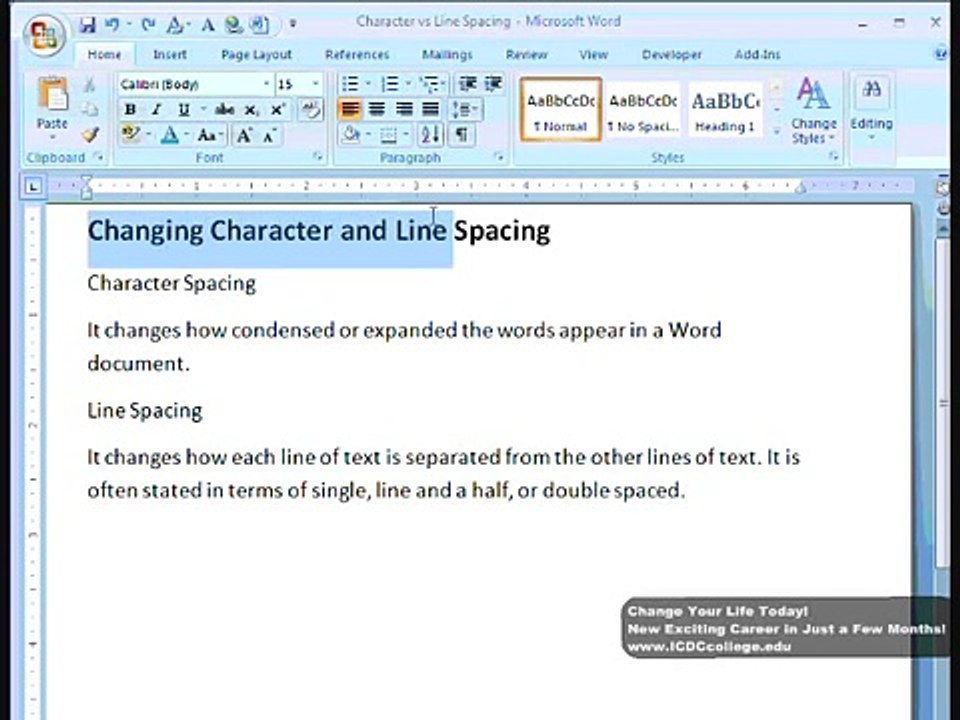Grow font size with large A
The image size is (960, 720).
pyautogui.click(x=244, y=135)
